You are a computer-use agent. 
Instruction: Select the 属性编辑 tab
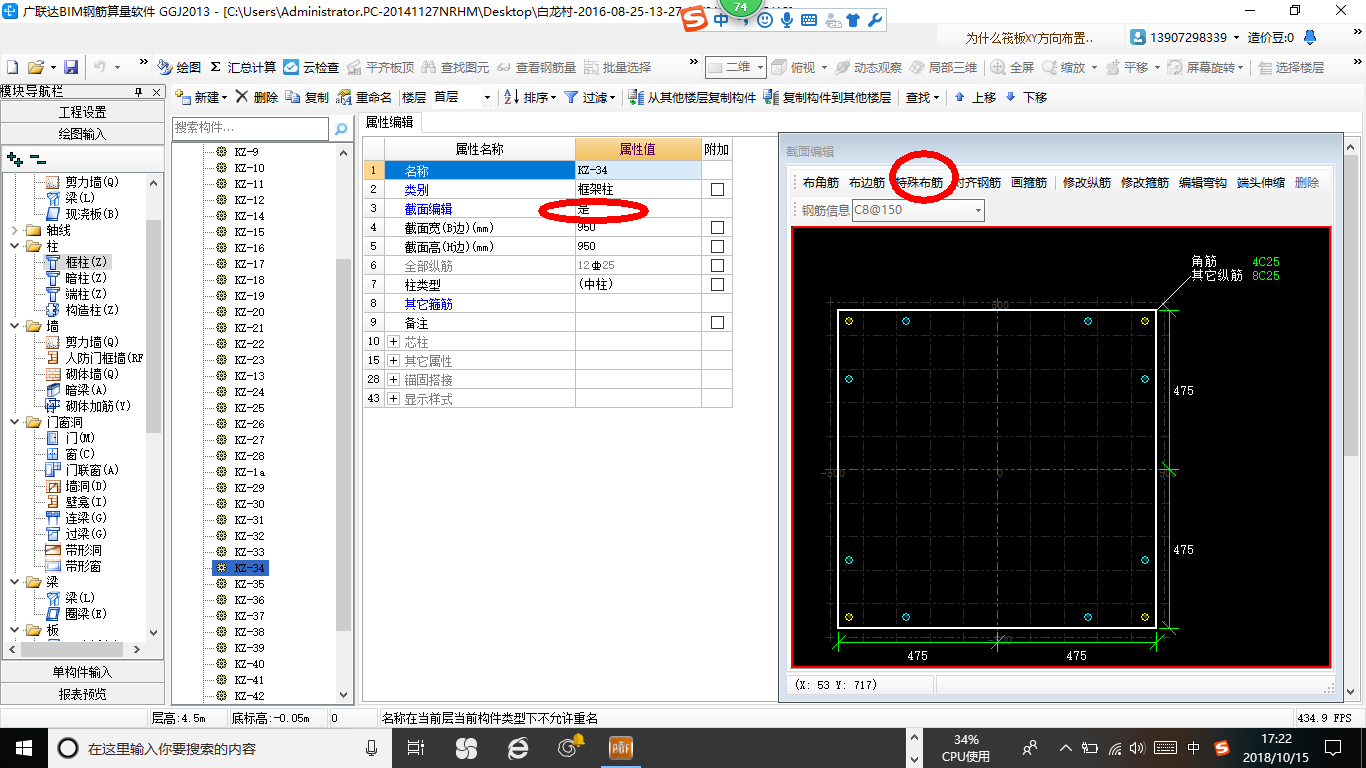[389, 122]
